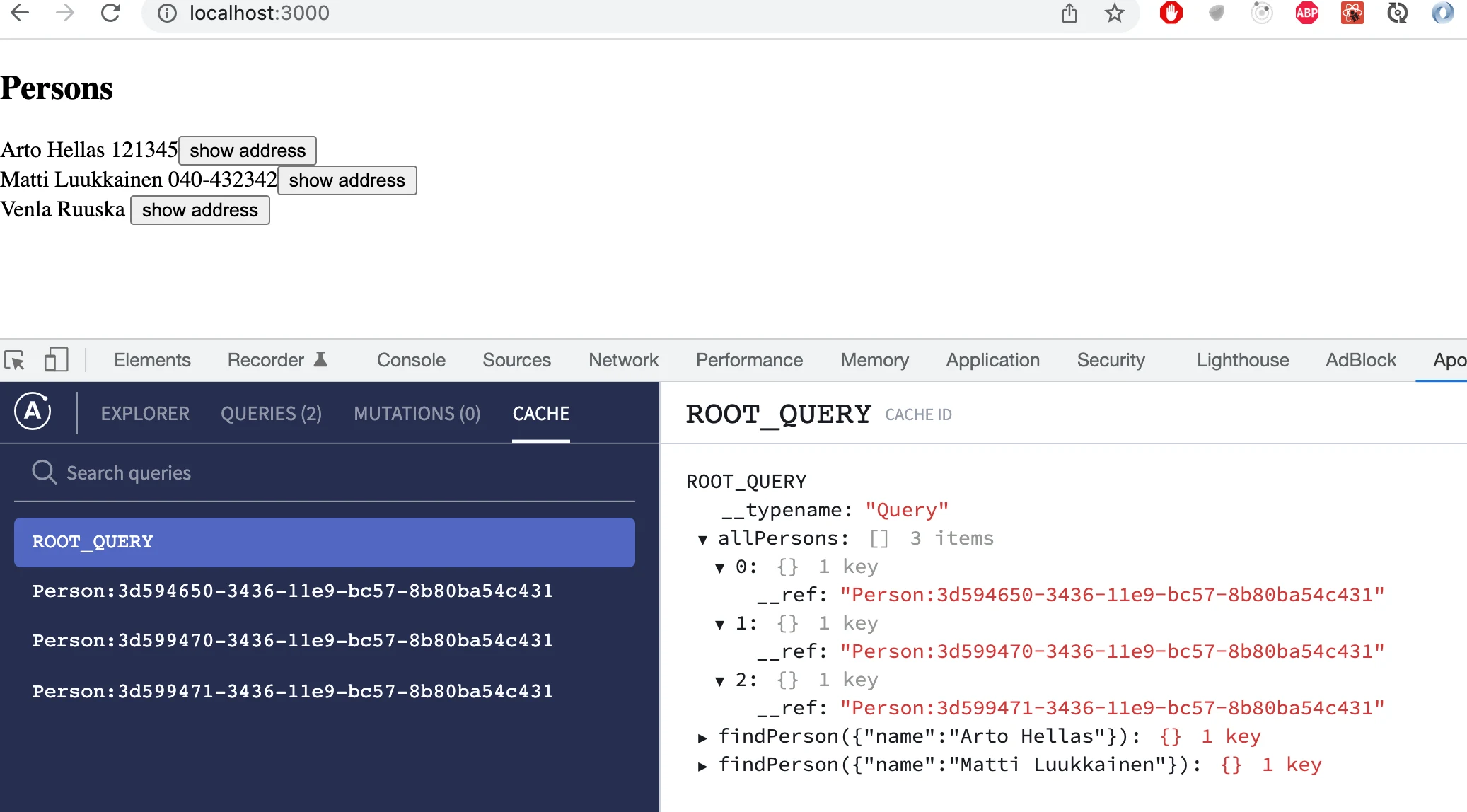Open site information icon in address bar

click(167, 13)
